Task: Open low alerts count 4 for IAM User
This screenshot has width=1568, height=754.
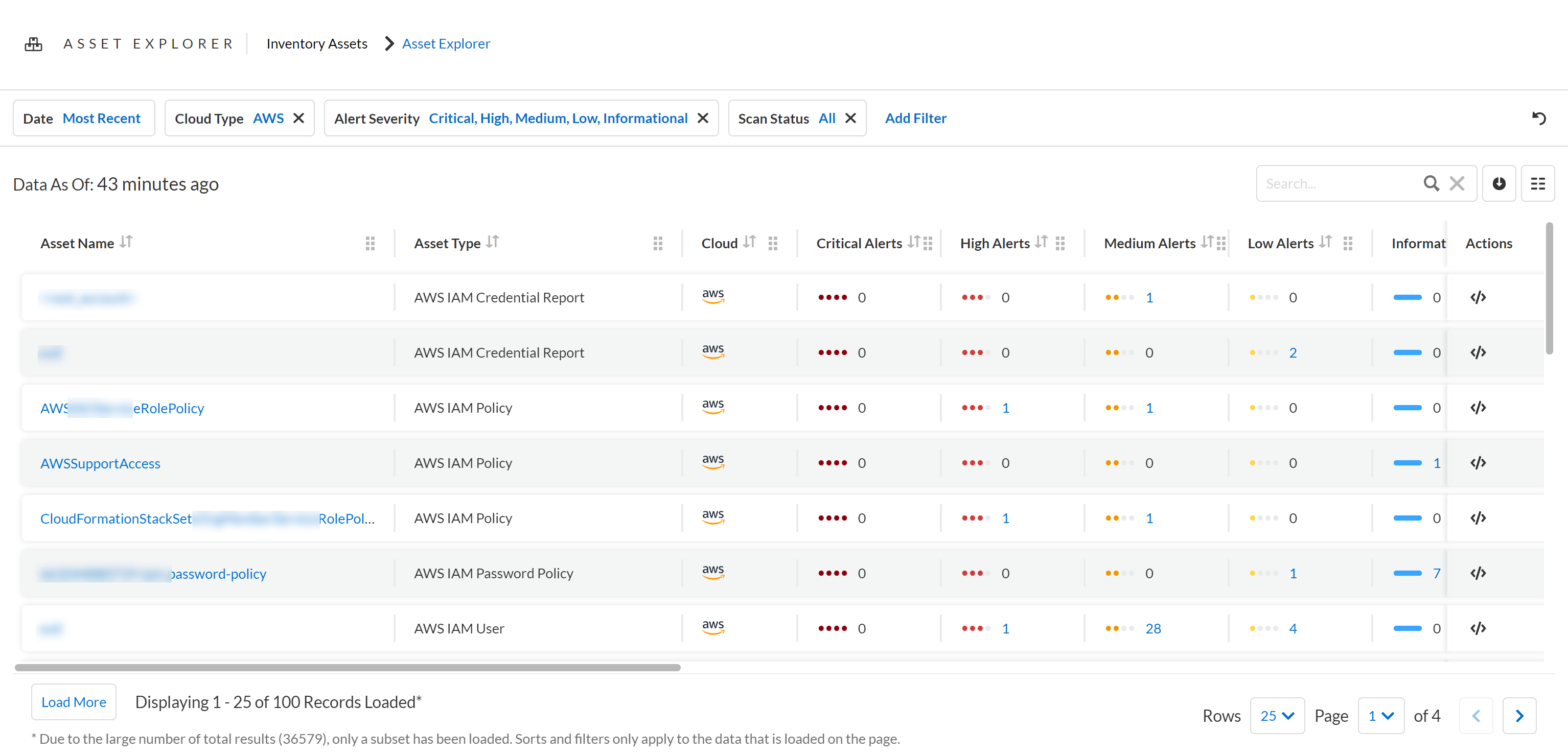Action: pos(1293,629)
